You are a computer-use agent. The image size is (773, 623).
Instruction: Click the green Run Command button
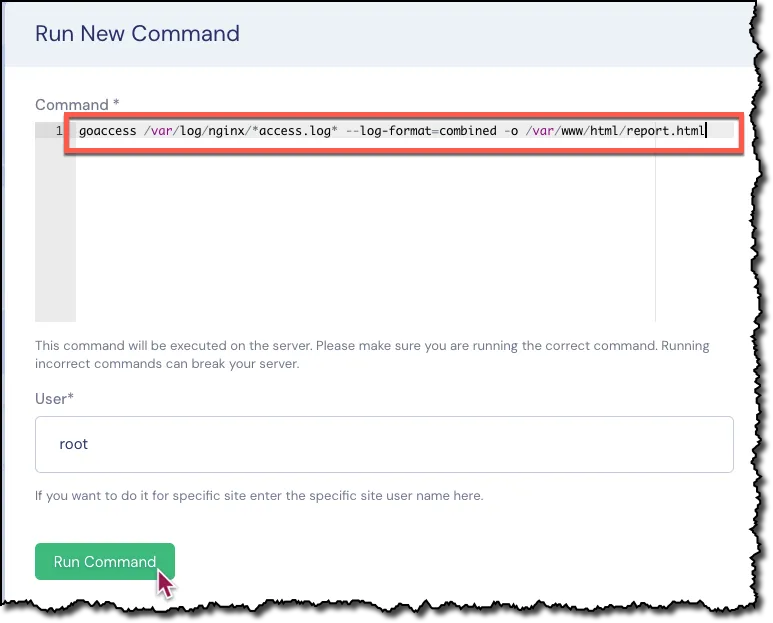point(105,561)
